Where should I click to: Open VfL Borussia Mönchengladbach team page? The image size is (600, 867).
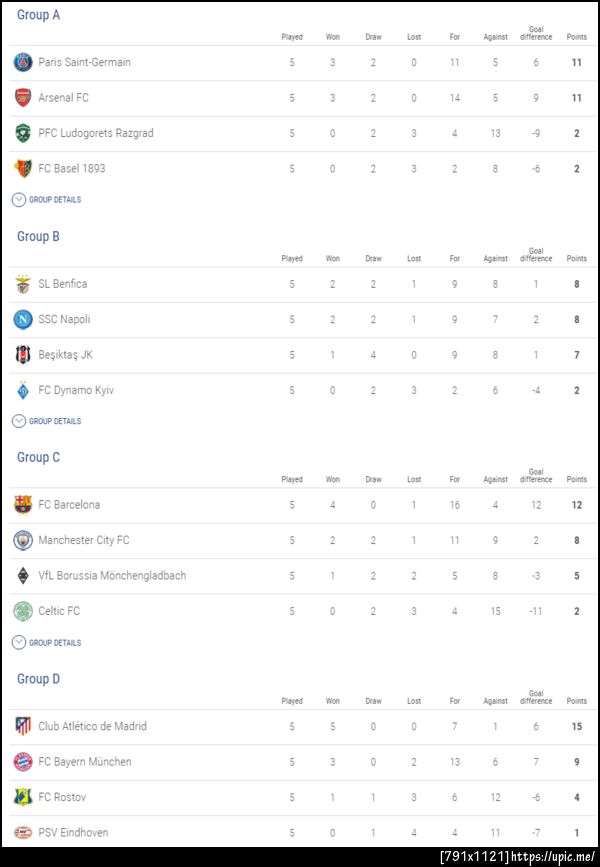pyautogui.click(x=112, y=576)
